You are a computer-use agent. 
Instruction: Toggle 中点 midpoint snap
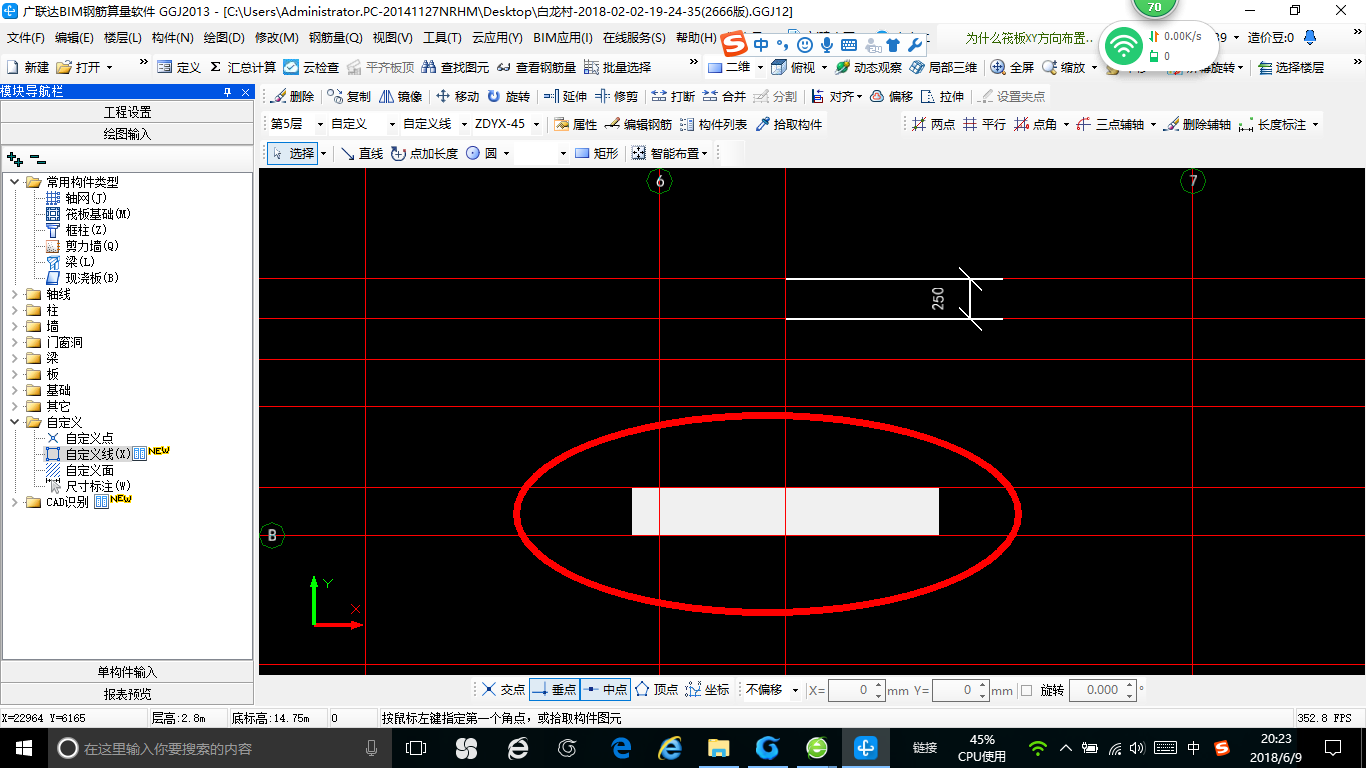point(605,690)
